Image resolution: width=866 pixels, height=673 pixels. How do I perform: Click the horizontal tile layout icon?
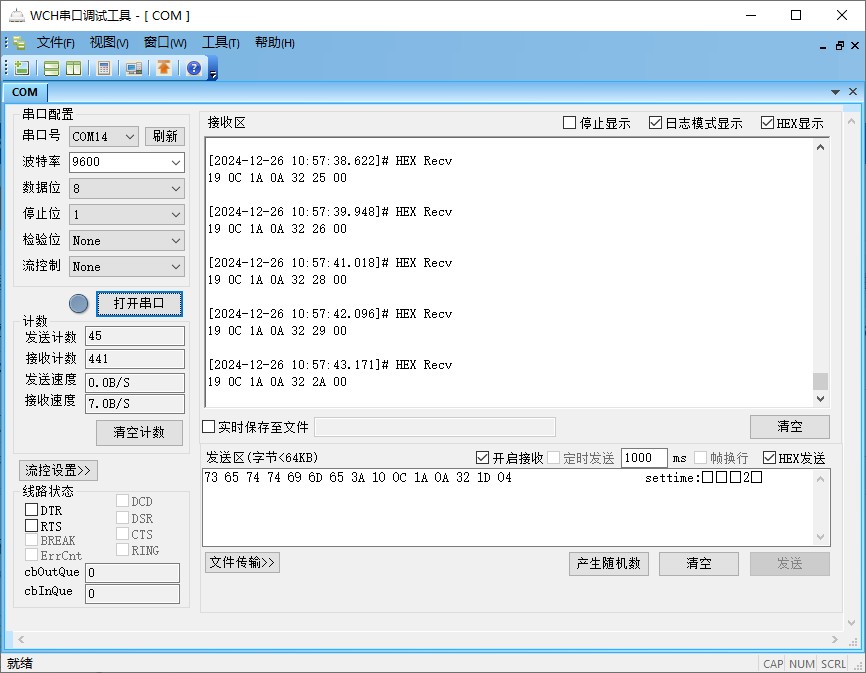click(51, 68)
